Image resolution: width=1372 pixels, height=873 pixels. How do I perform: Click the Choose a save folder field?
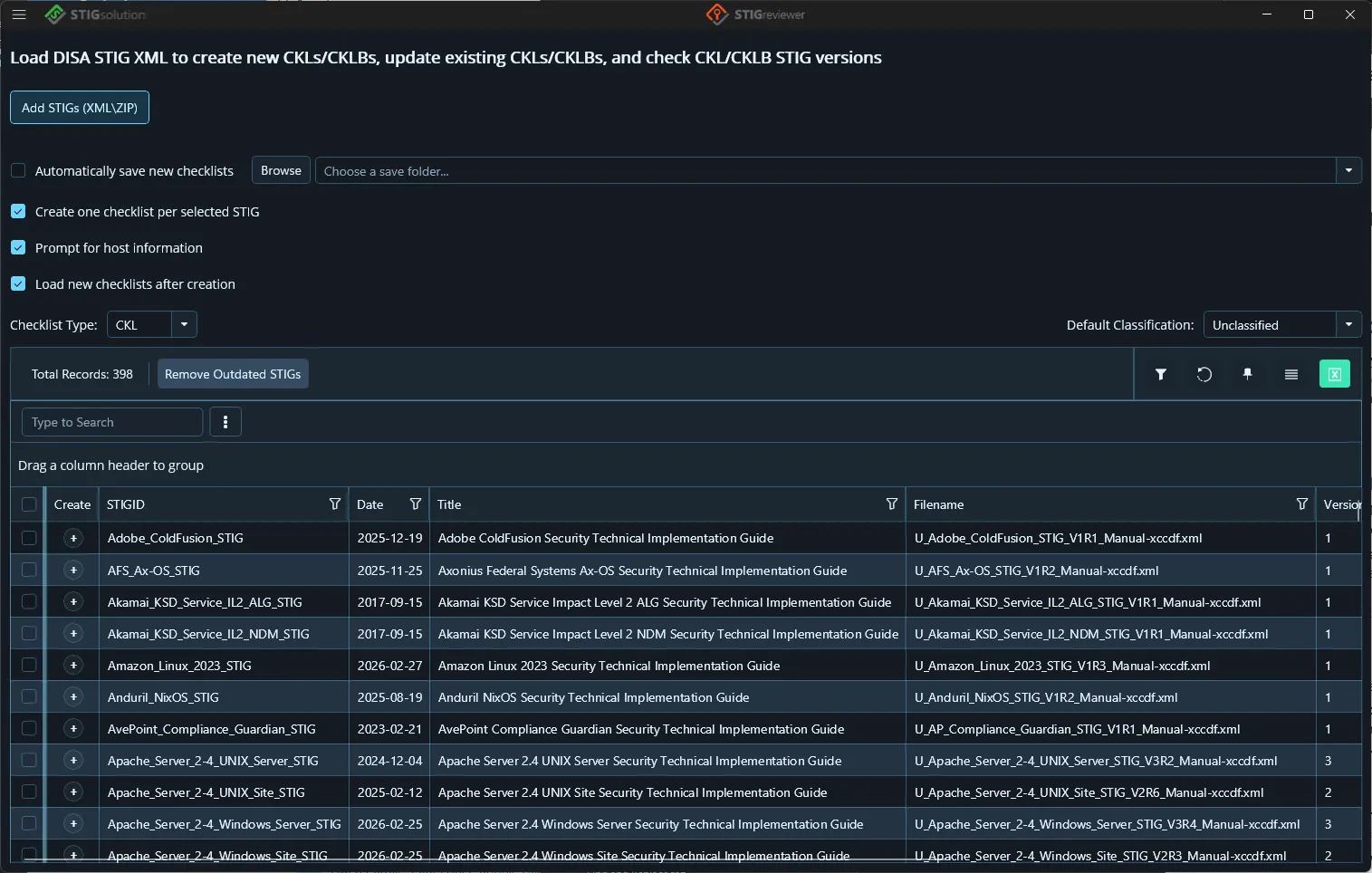[x=826, y=170]
